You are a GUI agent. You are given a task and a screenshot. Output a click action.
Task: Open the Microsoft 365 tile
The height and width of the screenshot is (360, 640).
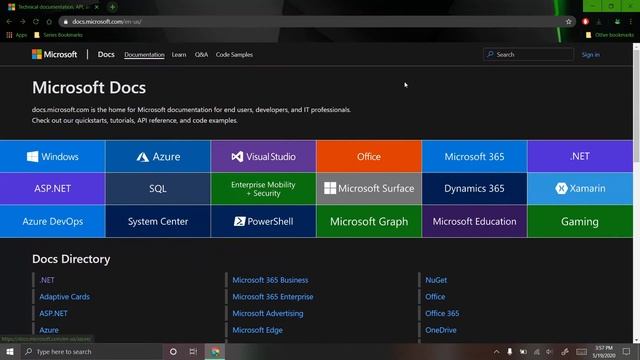click(474, 156)
